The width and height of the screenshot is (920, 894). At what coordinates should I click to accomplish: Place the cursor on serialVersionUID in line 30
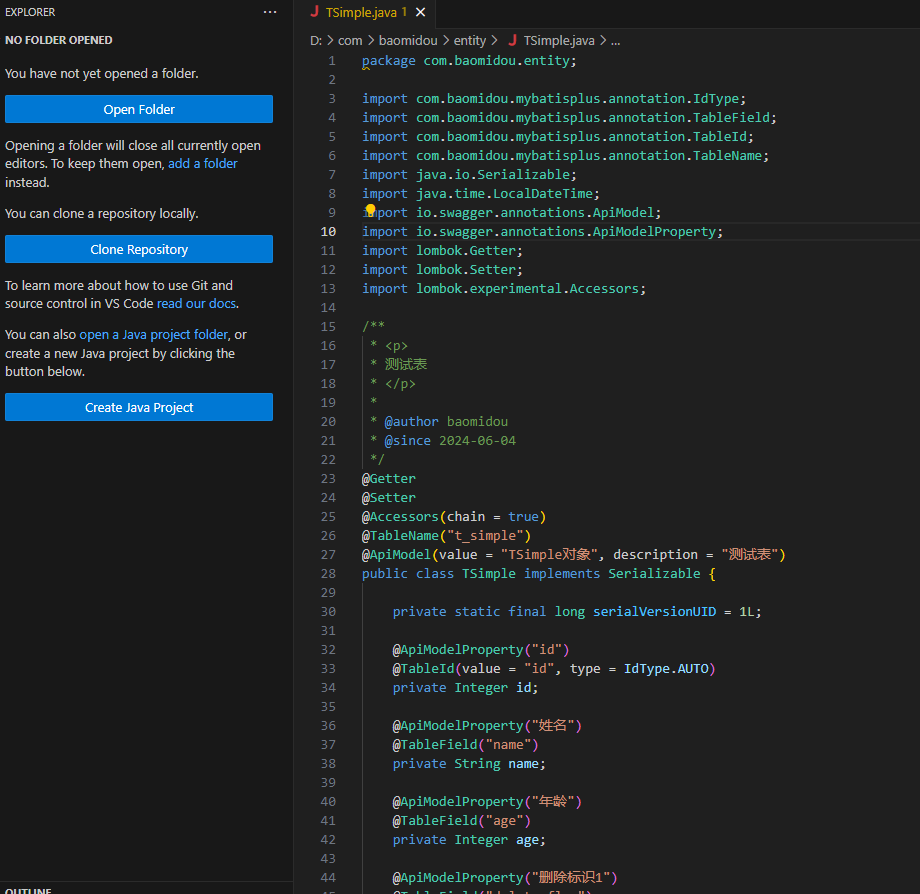point(654,612)
